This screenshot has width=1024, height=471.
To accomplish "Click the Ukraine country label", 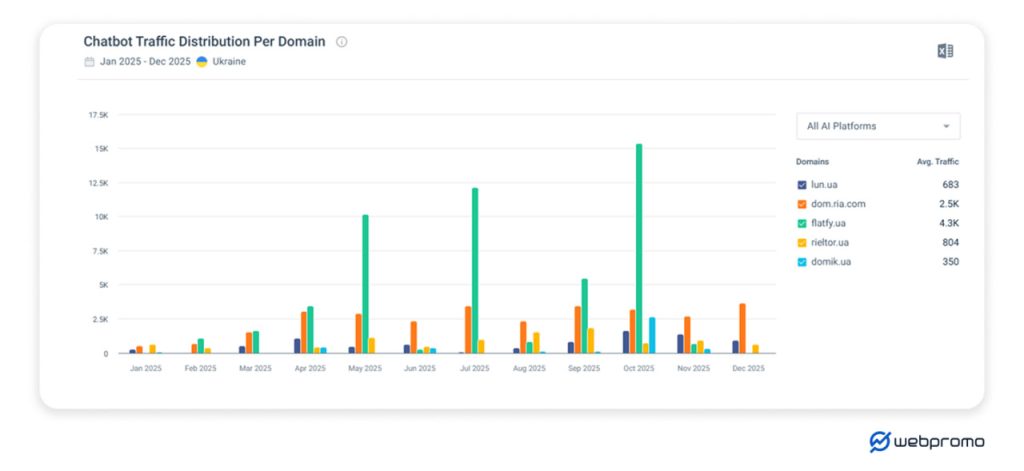I will [229, 62].
